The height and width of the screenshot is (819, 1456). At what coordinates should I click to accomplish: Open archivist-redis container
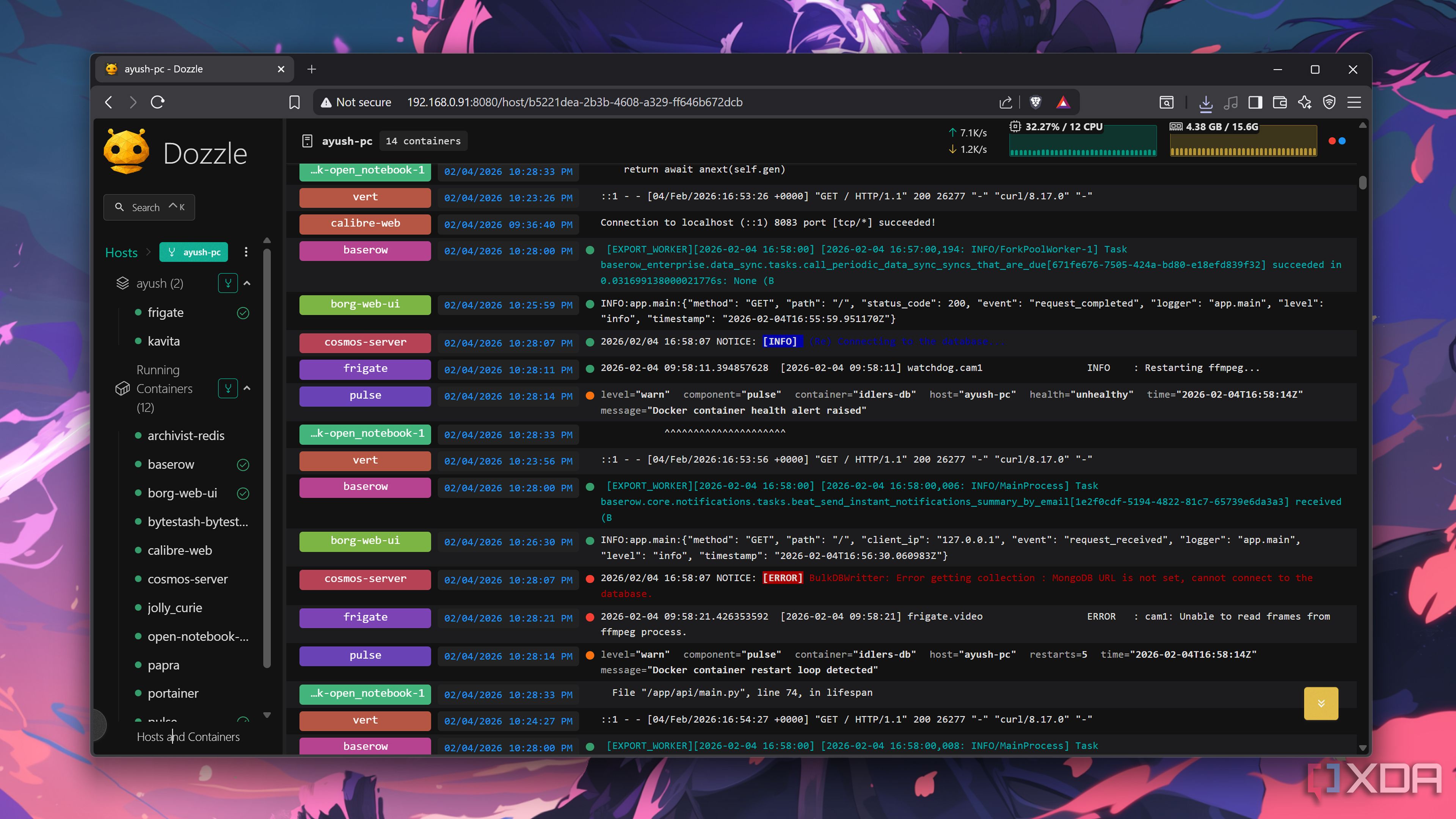coord(186,436)
